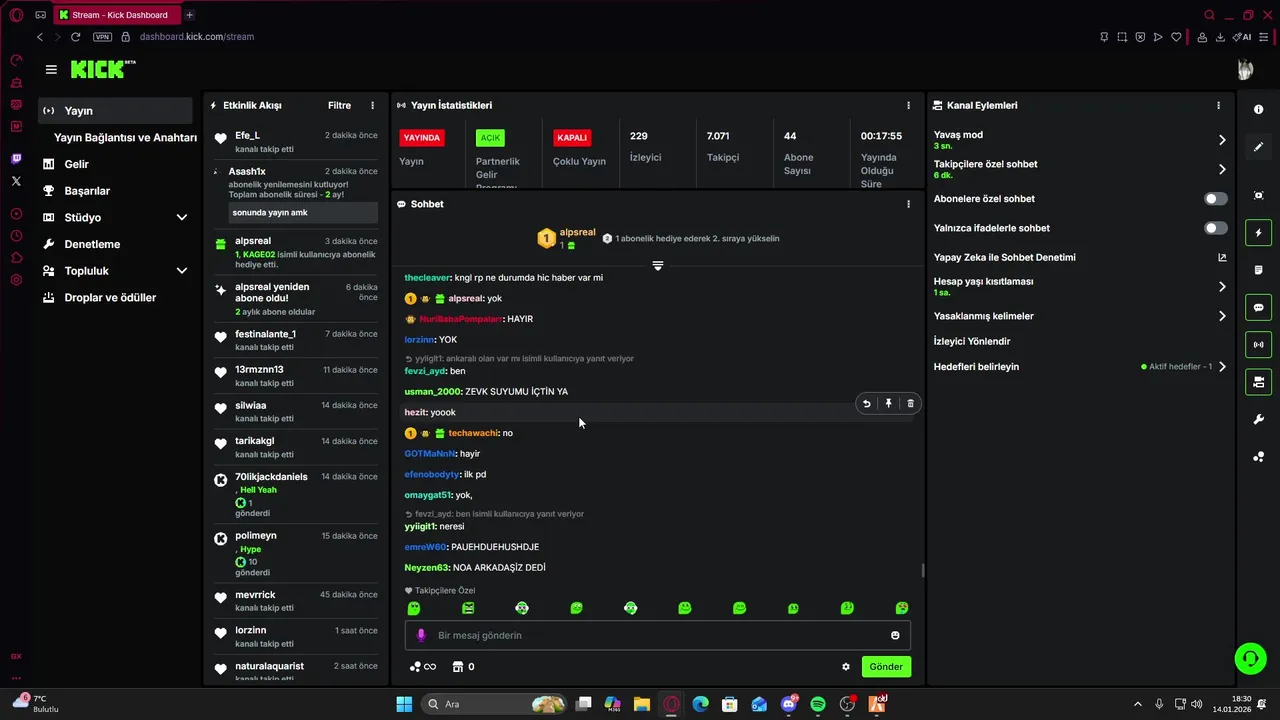Image resolution: width=1280 pixels, height=720 pixels.
Task: Click Twitch icon in Opera sidebar
Action: click(16, 159)
